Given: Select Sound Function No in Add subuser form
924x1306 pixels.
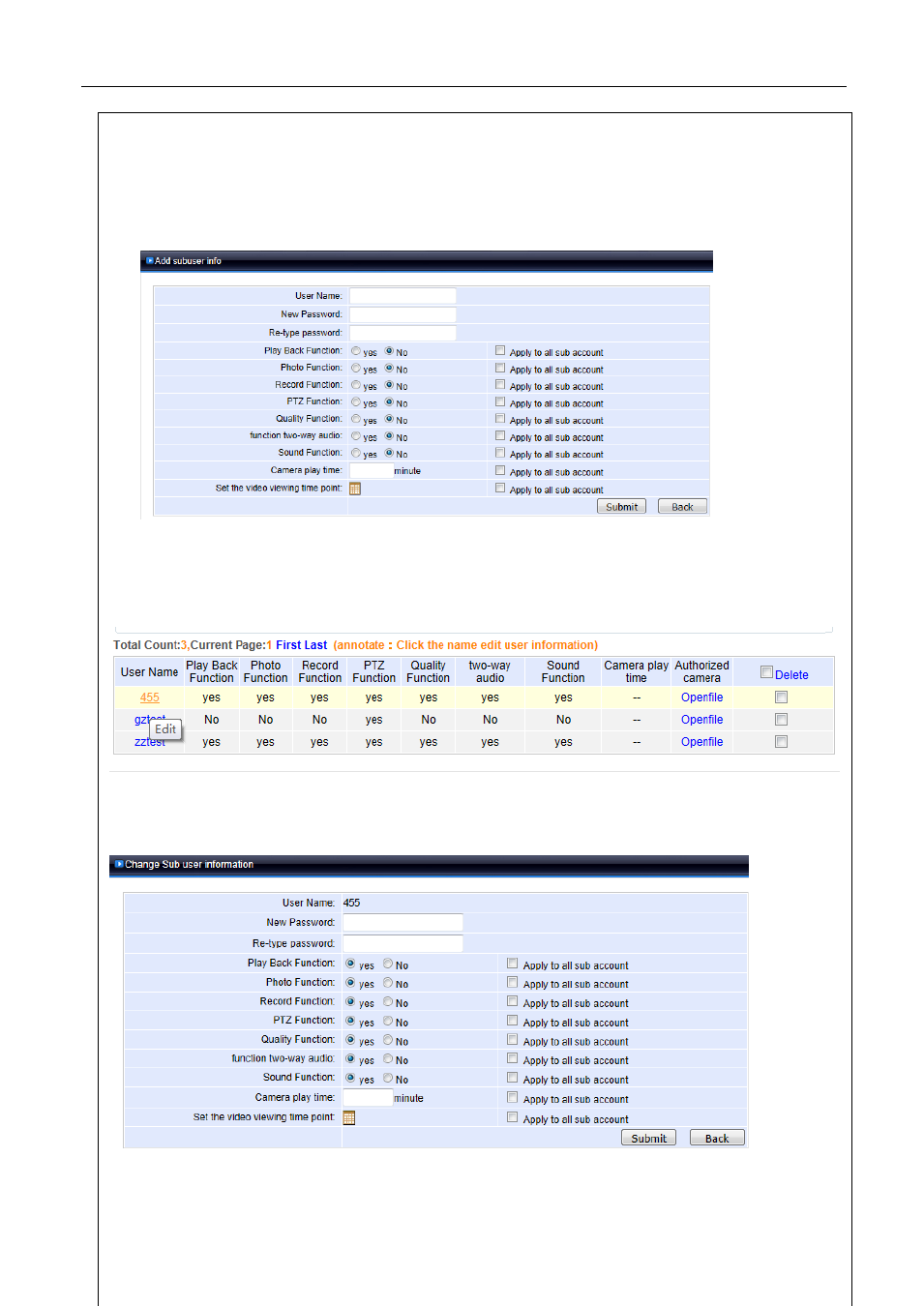Looking at the screenshot, I should point(389,453).
